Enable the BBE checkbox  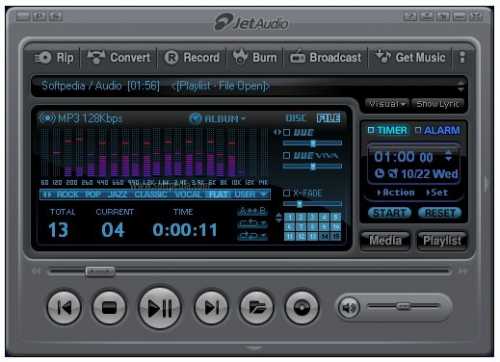(286, 133)
